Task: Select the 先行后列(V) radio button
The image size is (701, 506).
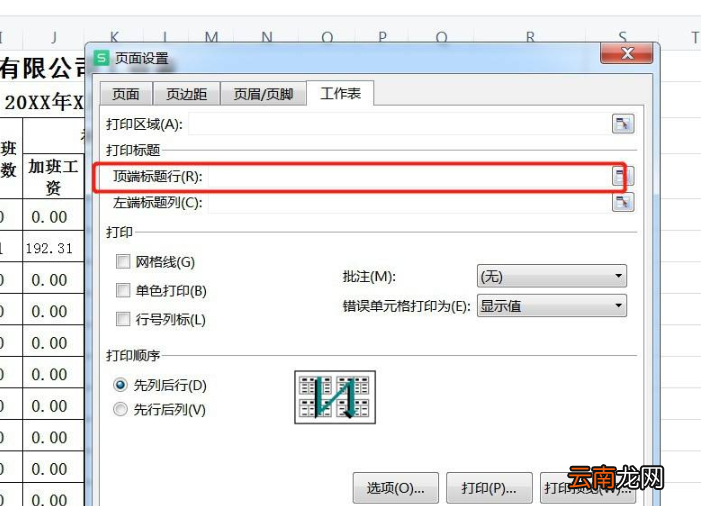Action: [x=120, y=409]
